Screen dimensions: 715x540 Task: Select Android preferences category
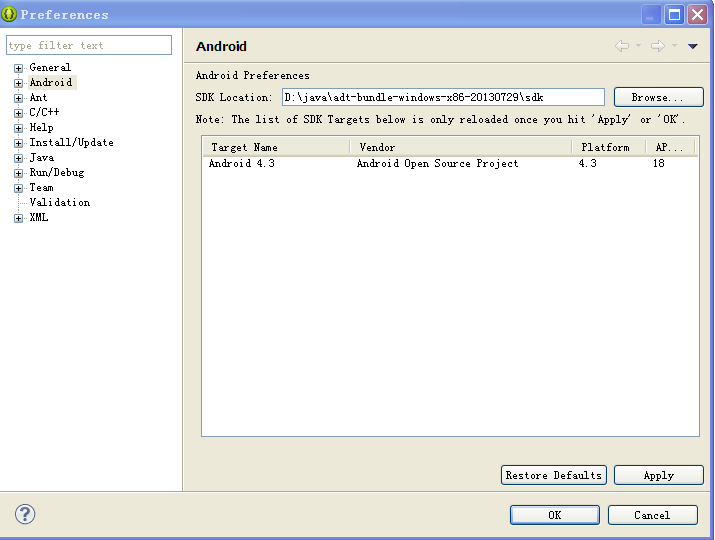[x=51, y=83]
